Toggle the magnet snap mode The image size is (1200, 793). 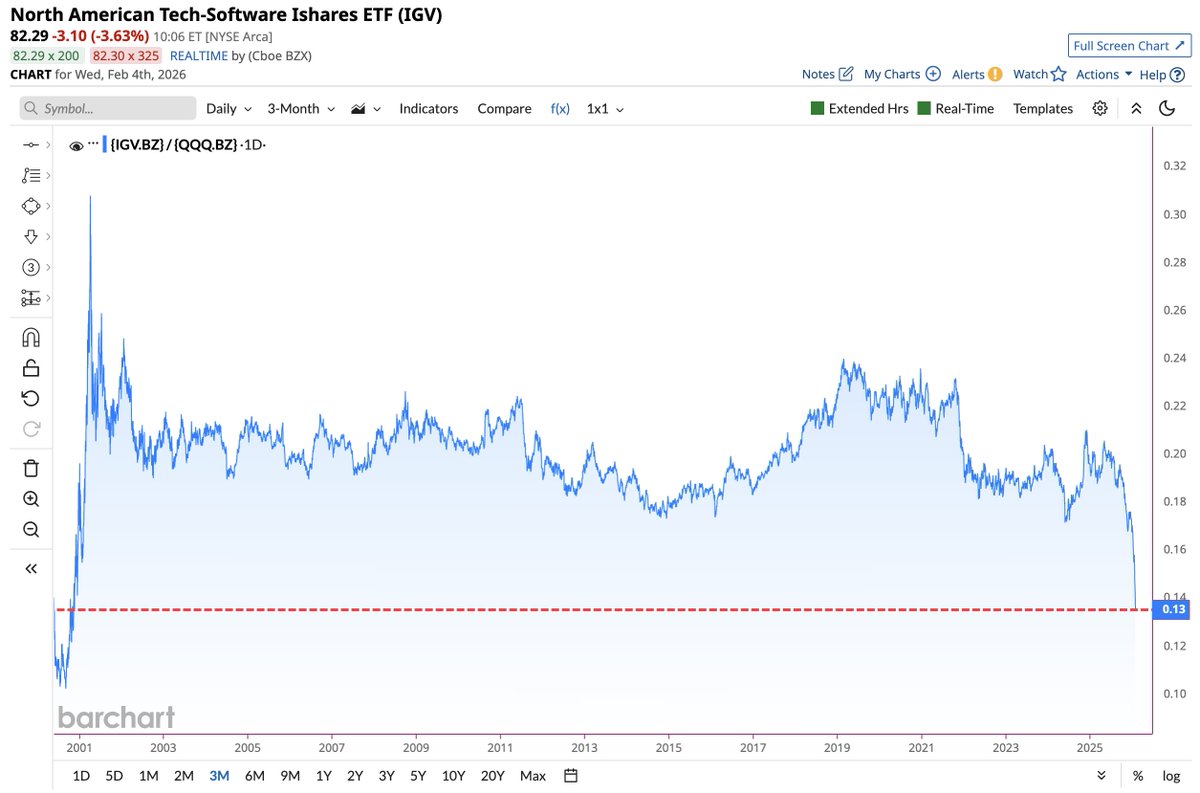pyautogui.click(x=30, y=337)
